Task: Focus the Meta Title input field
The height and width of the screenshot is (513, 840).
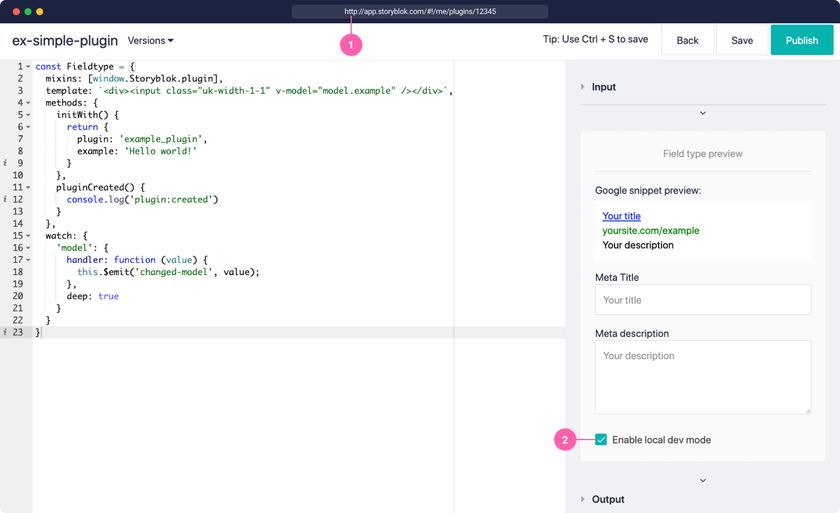Action: pos(703,299)
